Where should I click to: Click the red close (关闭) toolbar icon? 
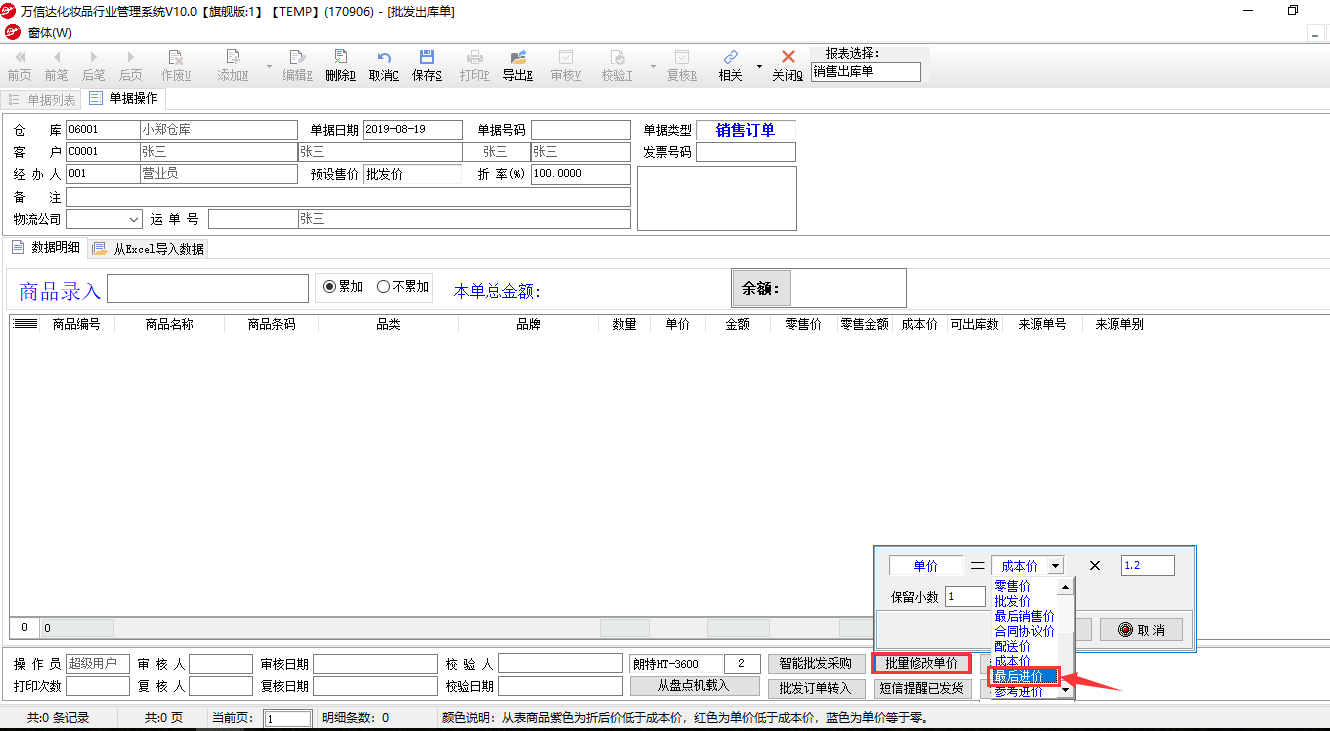(788, 66)
